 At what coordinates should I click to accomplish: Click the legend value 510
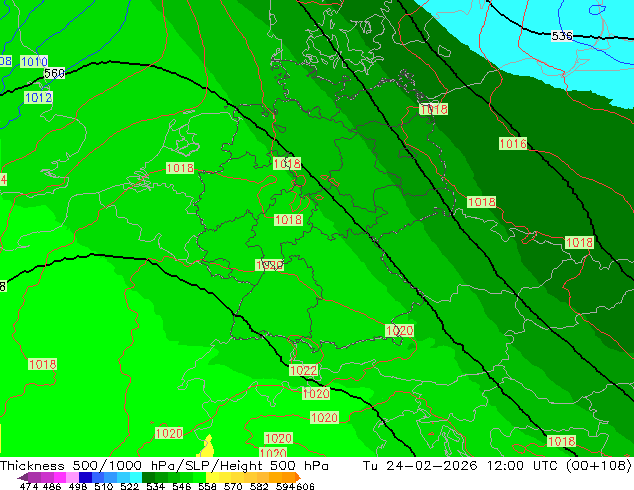point(104,486)
